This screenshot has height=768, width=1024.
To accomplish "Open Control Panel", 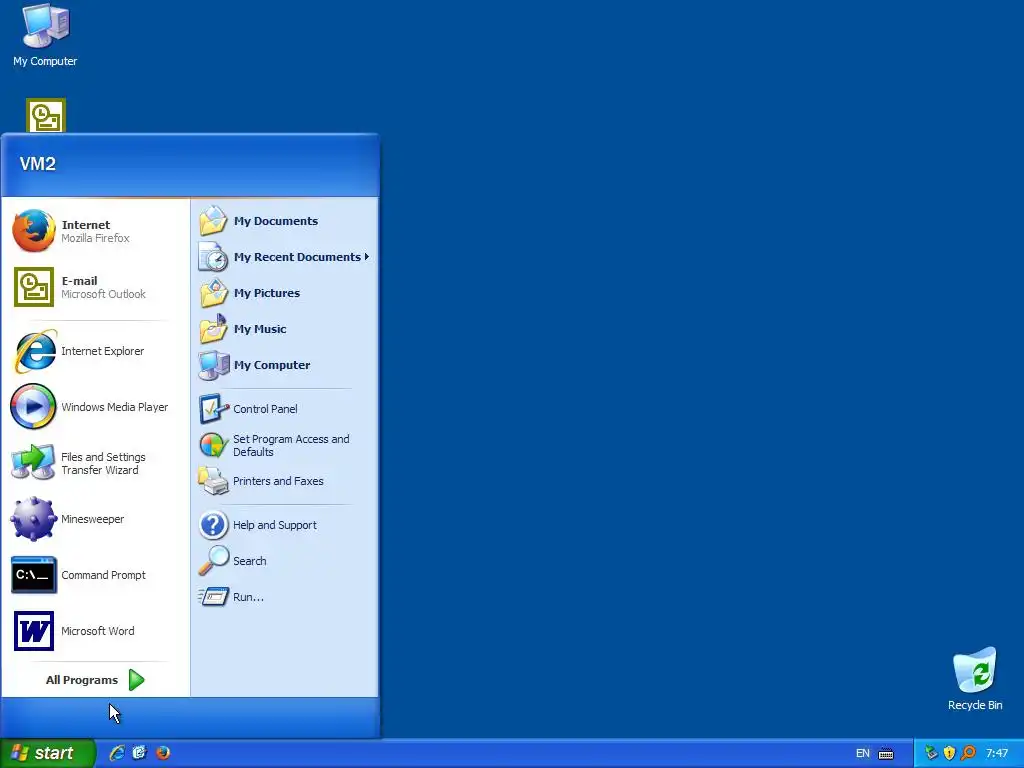I will click(x=284, y=409).
